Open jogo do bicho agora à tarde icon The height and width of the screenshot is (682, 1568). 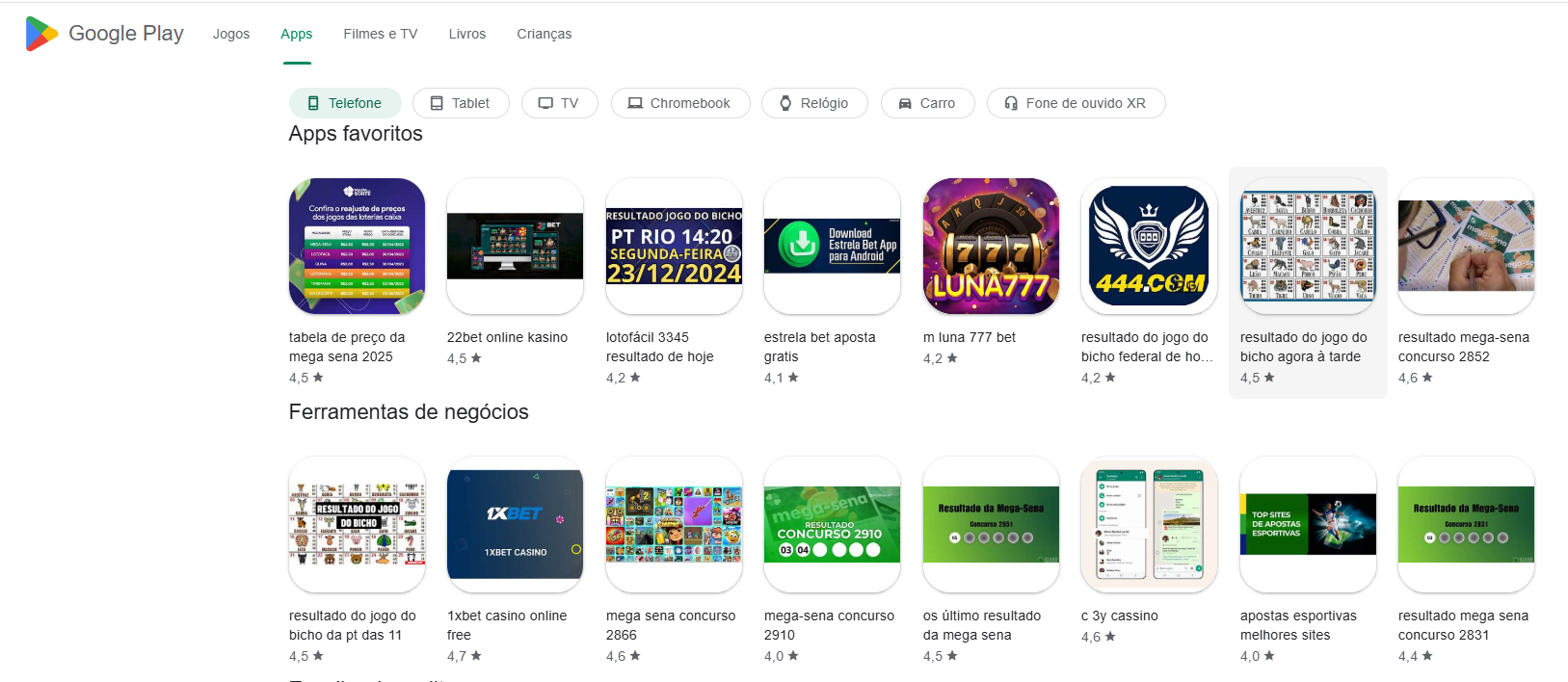tap(1308, 246)
